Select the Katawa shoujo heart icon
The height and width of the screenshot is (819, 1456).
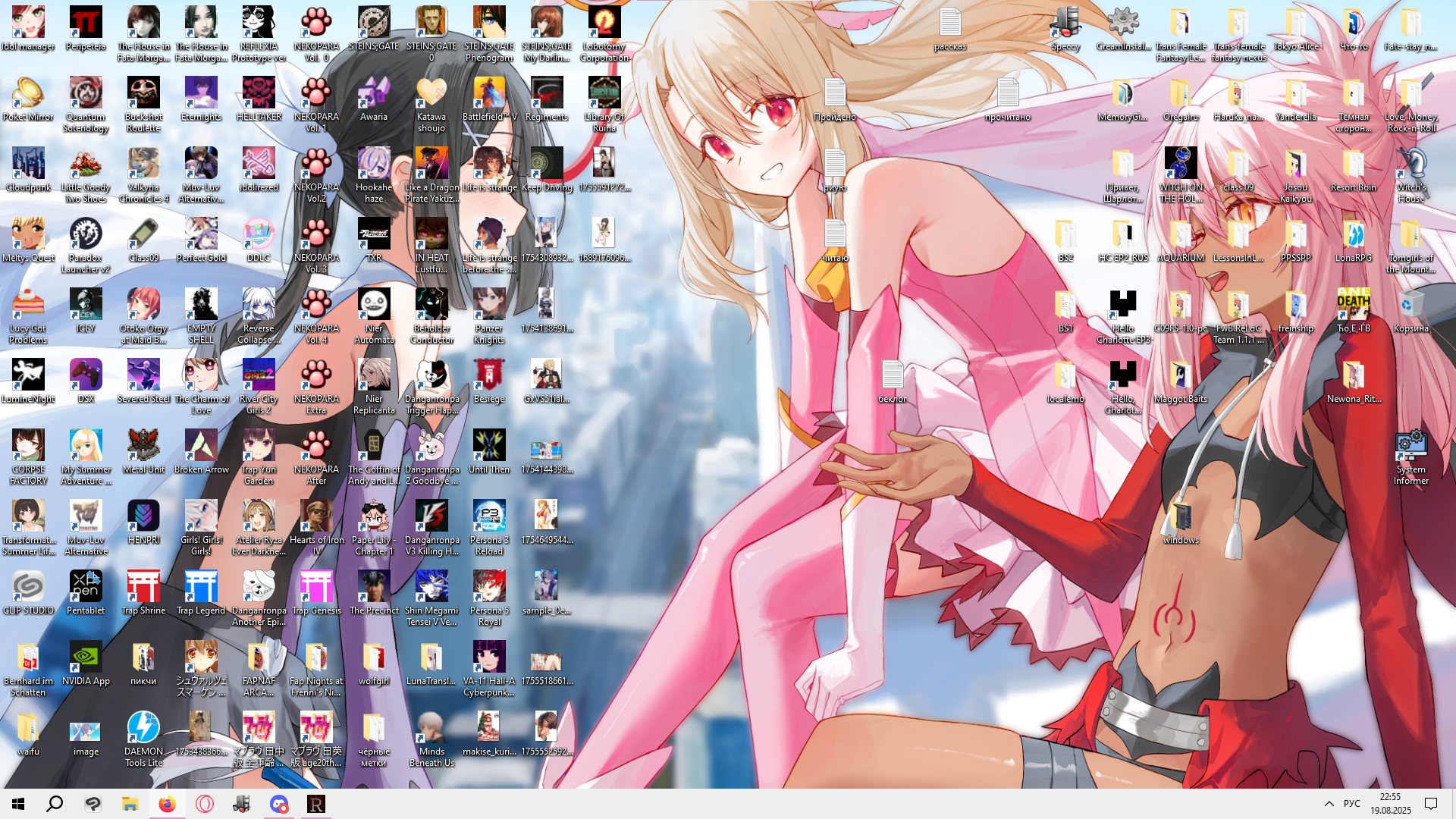[431, 94]
